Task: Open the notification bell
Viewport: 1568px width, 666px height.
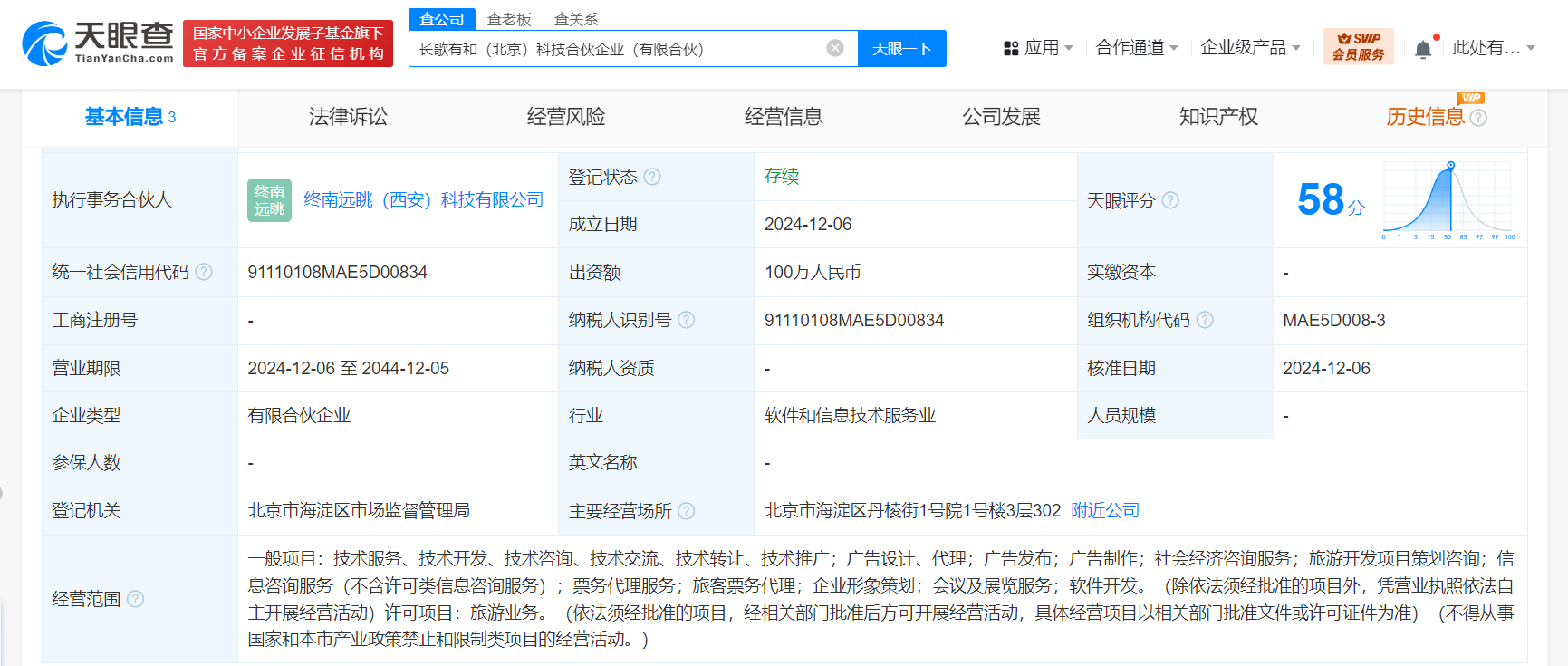Action: pyautogui.click(x=1423, y=49)
